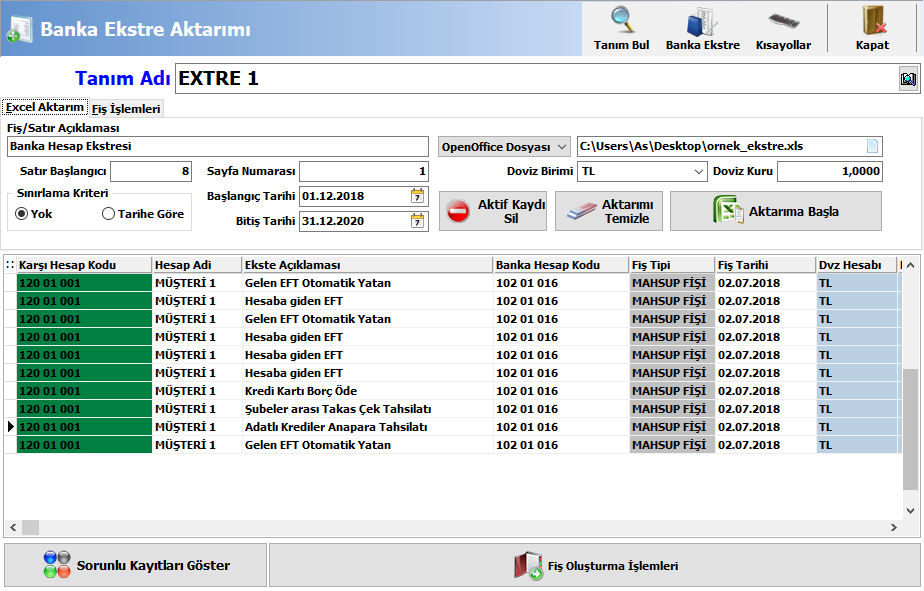The width and height of the screenshot is (924, 591).
Task: Open Tanım Bul magnifier search
Action: 621,29
